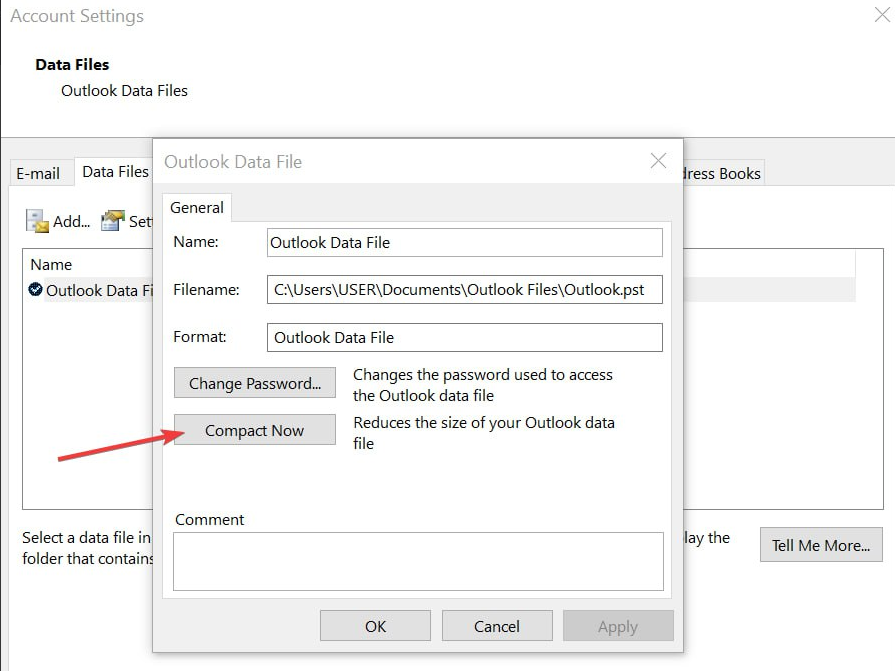
Task: Click the 'Changes the password' description text
Action: (483, 385)
